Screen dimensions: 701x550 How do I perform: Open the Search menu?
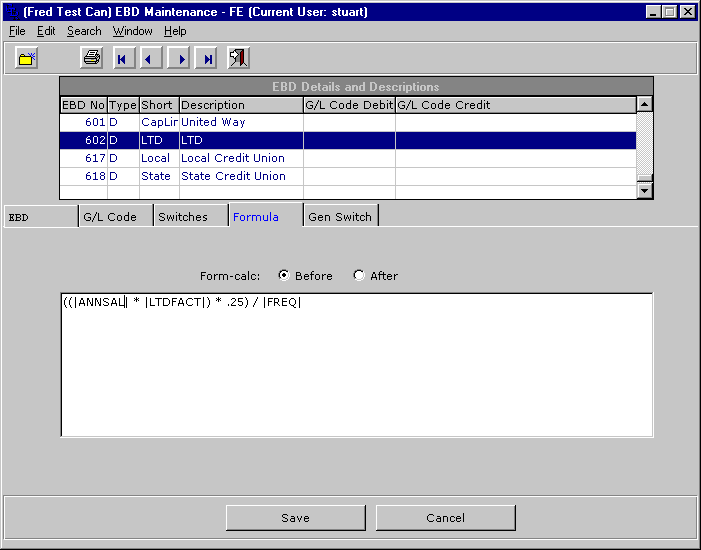coord(84,31)
